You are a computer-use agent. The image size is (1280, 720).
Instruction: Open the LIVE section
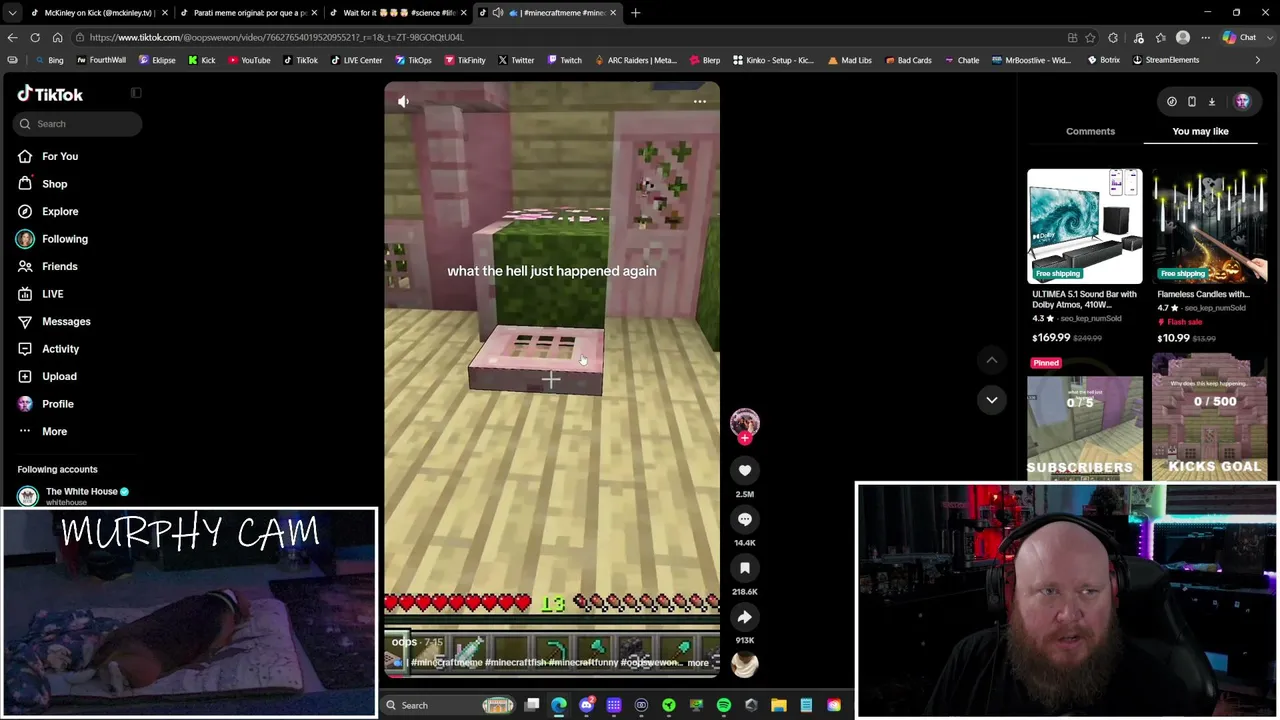(52, 294)
